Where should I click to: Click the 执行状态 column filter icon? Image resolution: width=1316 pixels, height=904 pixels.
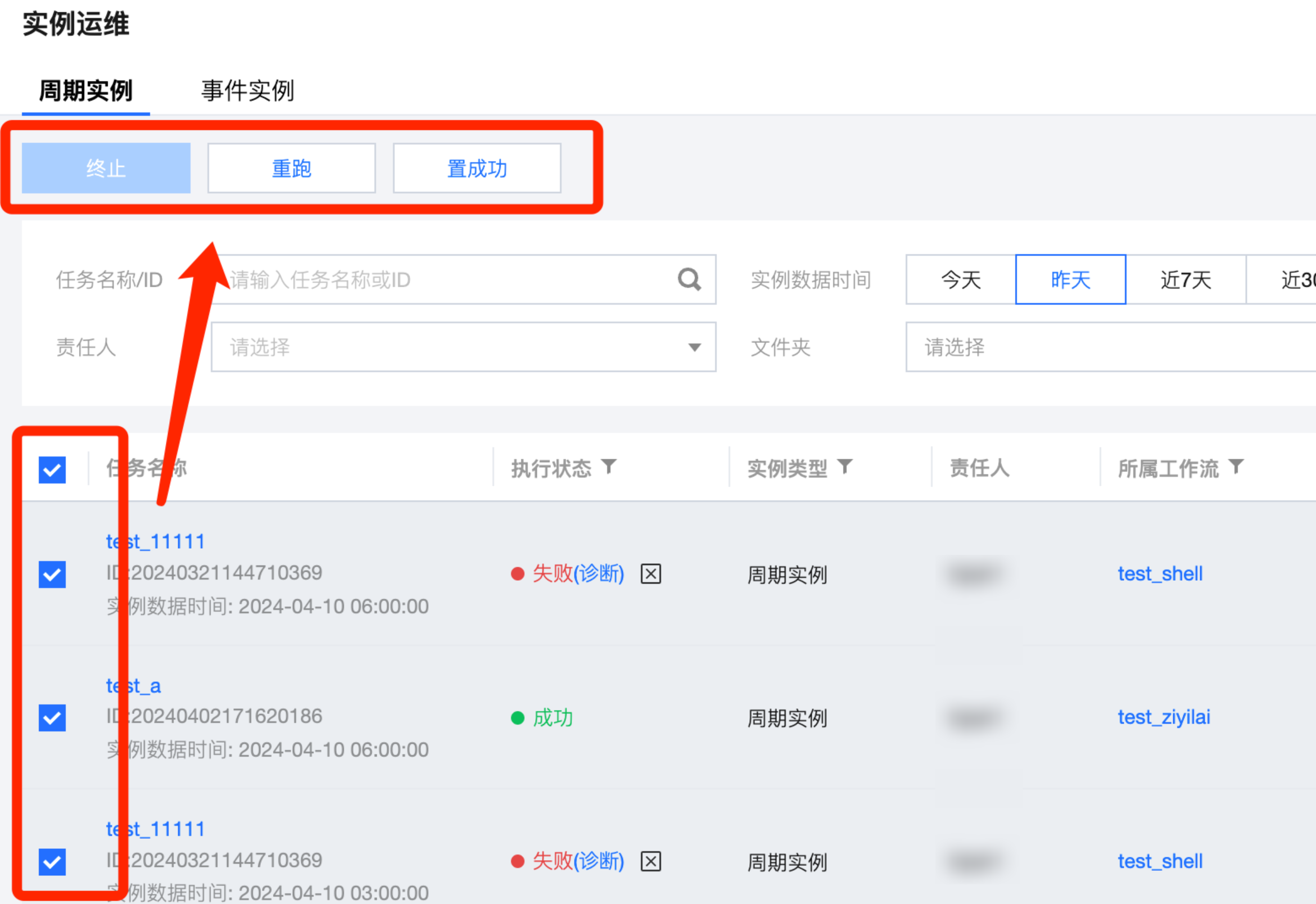click(609, 467)
